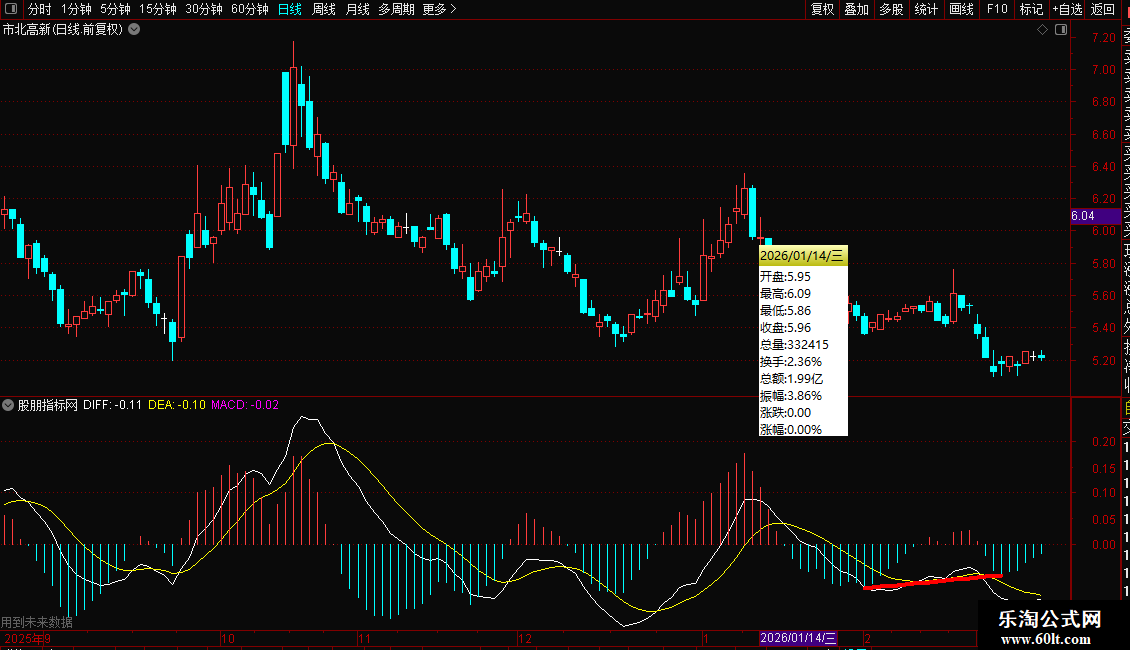Click the MACD: -0.02 indicator value

click(x=245, y=405)
